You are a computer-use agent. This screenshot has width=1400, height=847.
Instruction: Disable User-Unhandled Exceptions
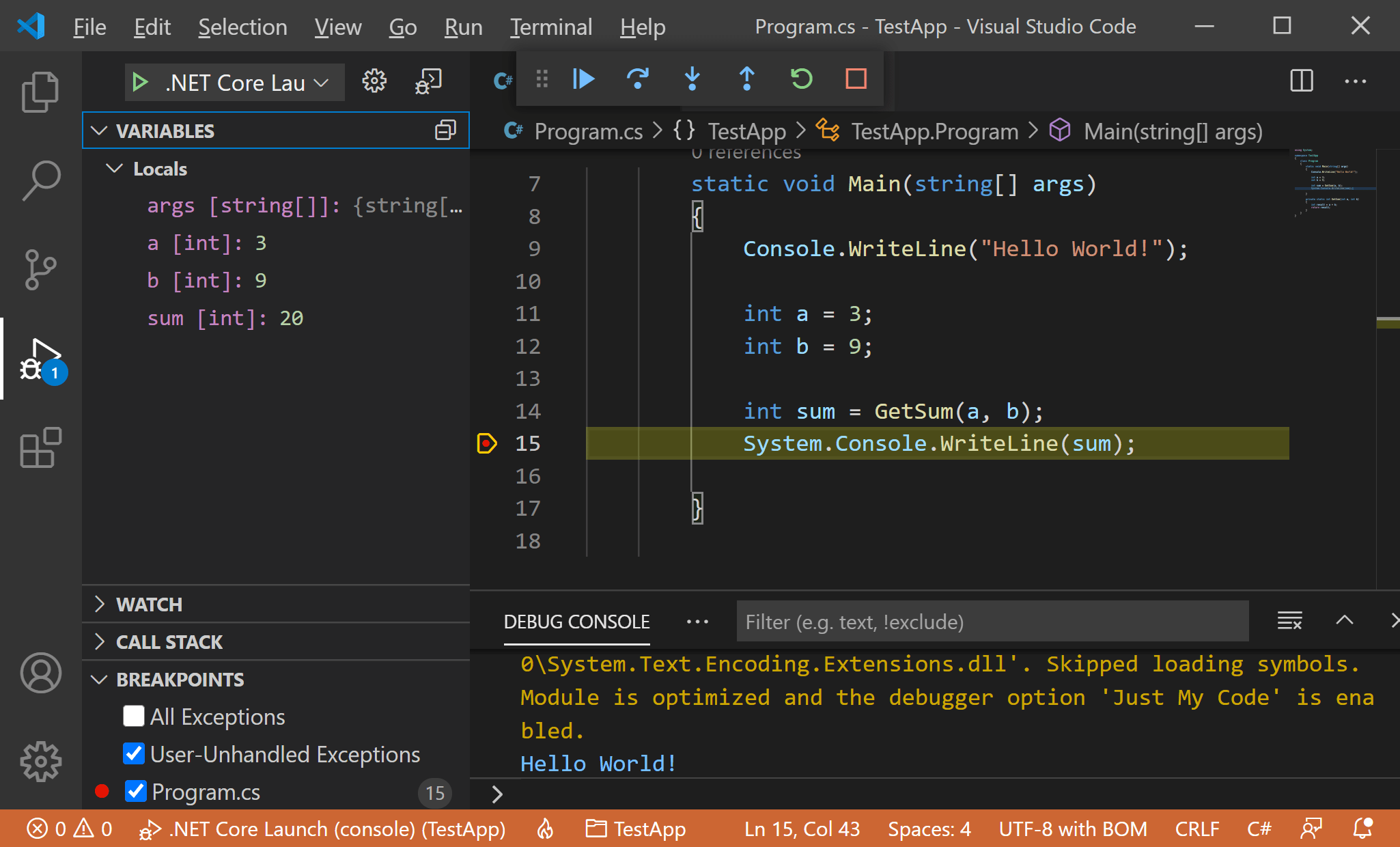point(134,753)
